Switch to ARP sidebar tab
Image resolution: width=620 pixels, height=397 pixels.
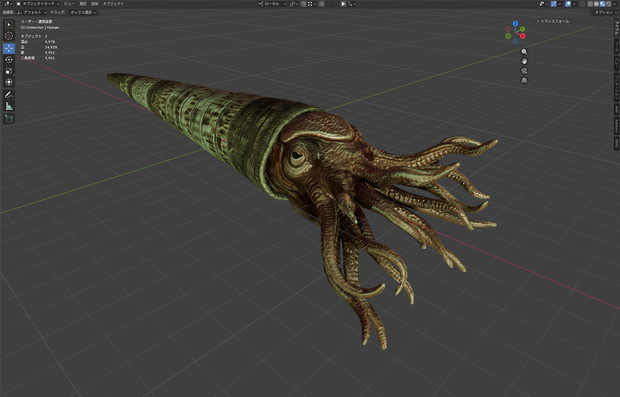(616, 109)
